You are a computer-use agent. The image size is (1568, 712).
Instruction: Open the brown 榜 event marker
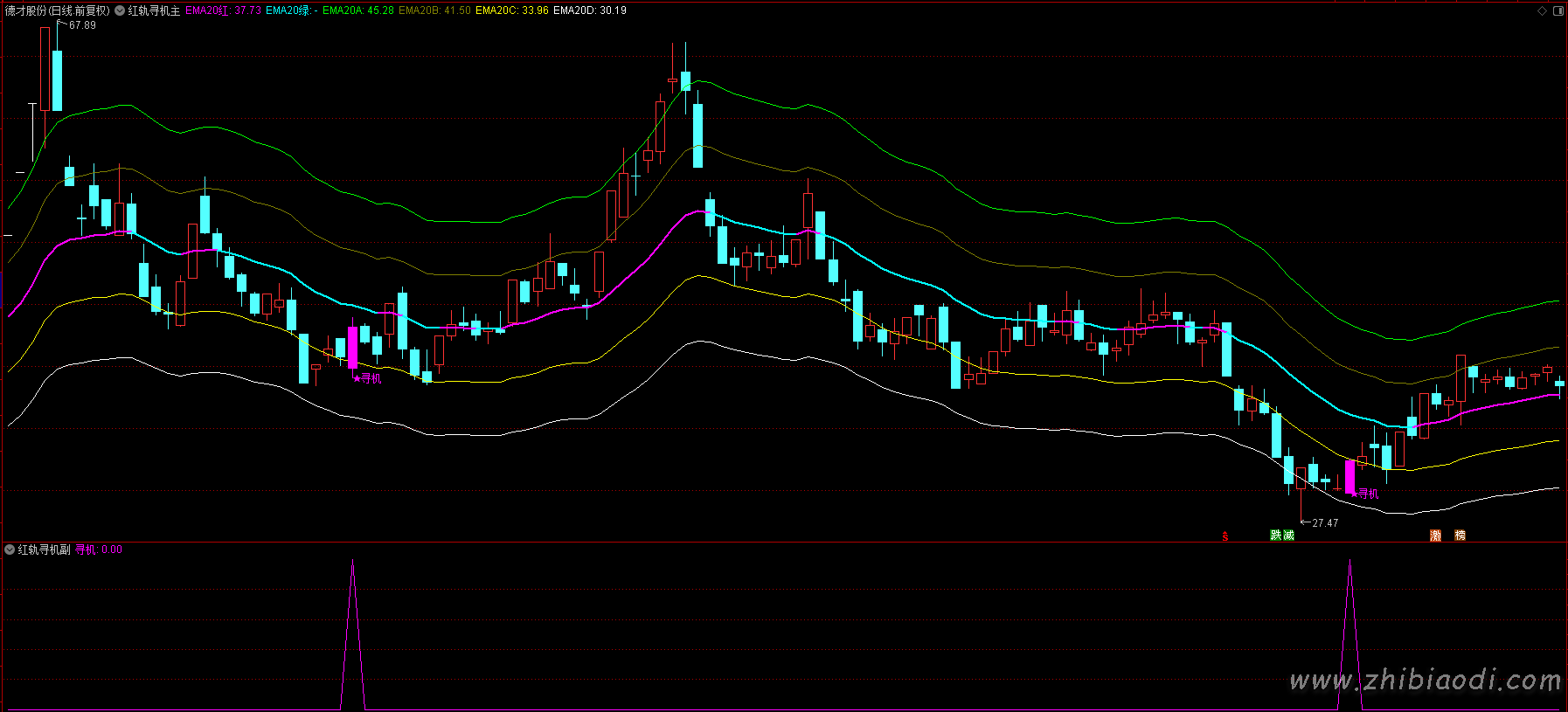[x=1460, y=536]
